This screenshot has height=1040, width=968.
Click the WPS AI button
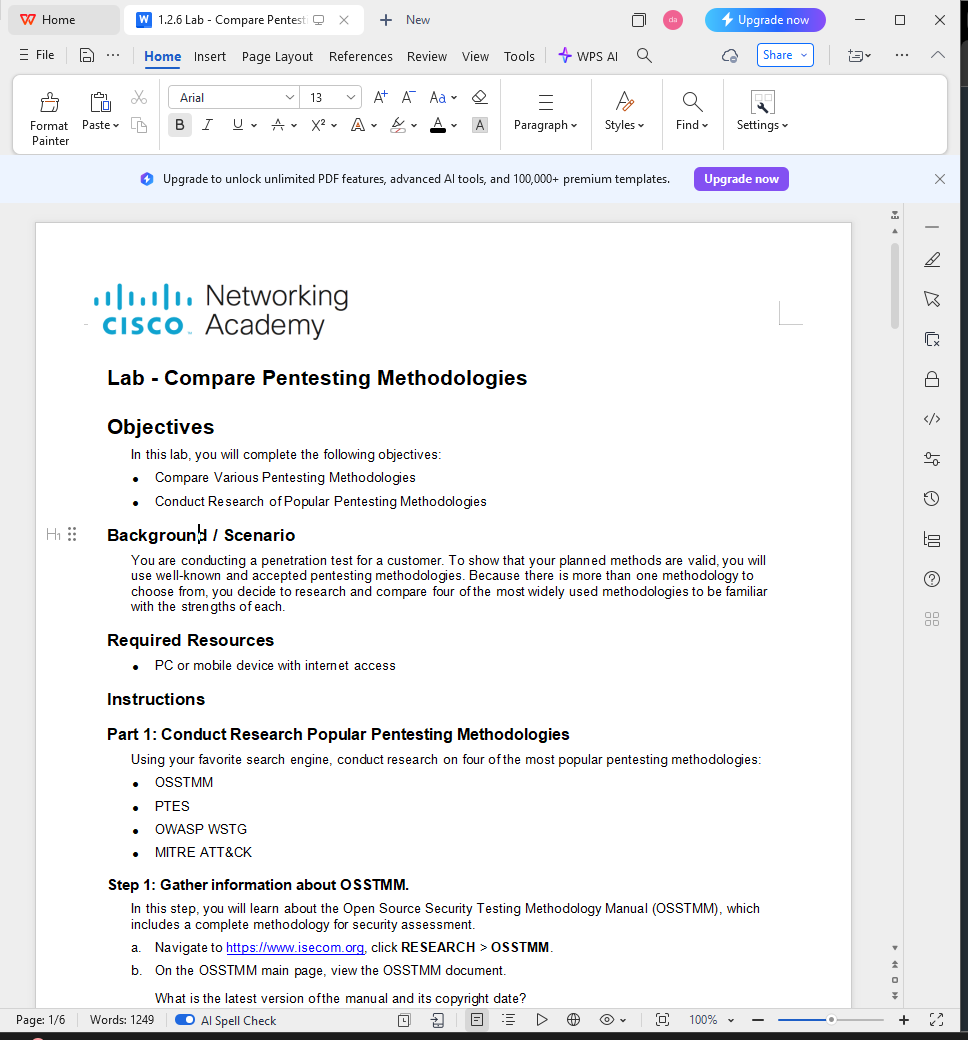coord(588,56)
